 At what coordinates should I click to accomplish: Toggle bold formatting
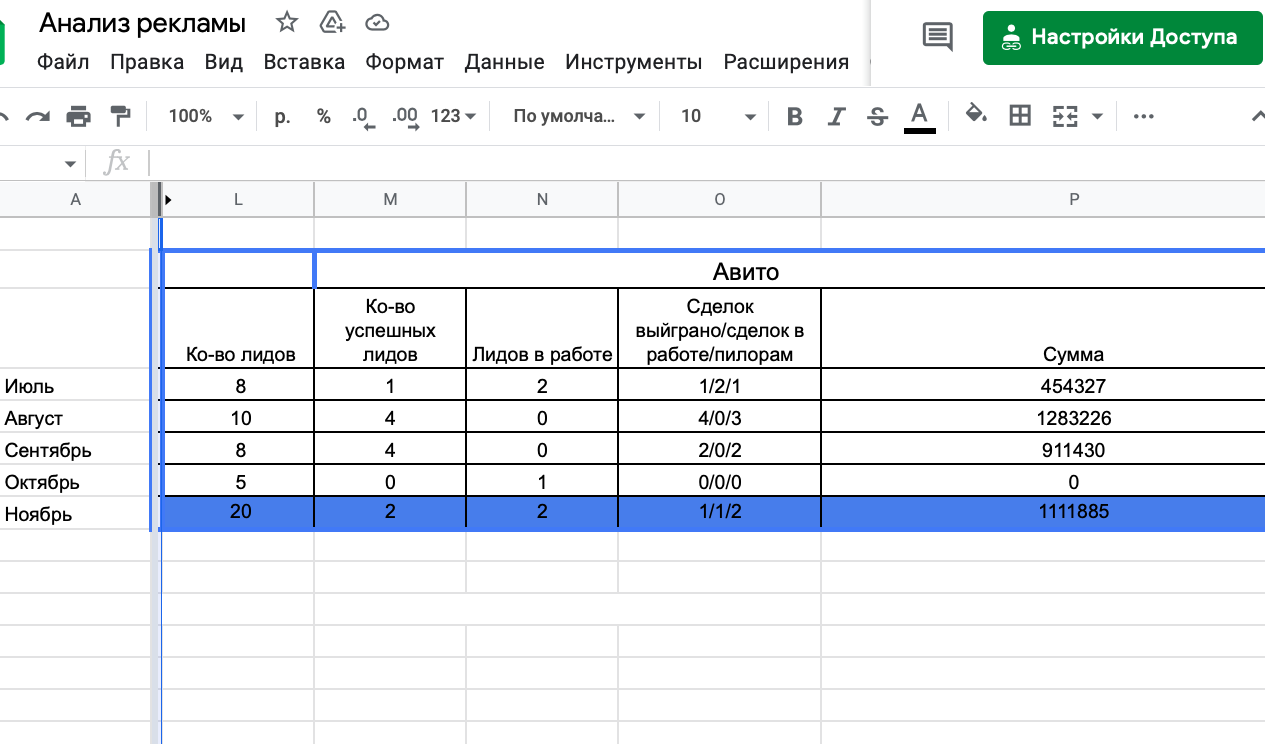[794, 116]
